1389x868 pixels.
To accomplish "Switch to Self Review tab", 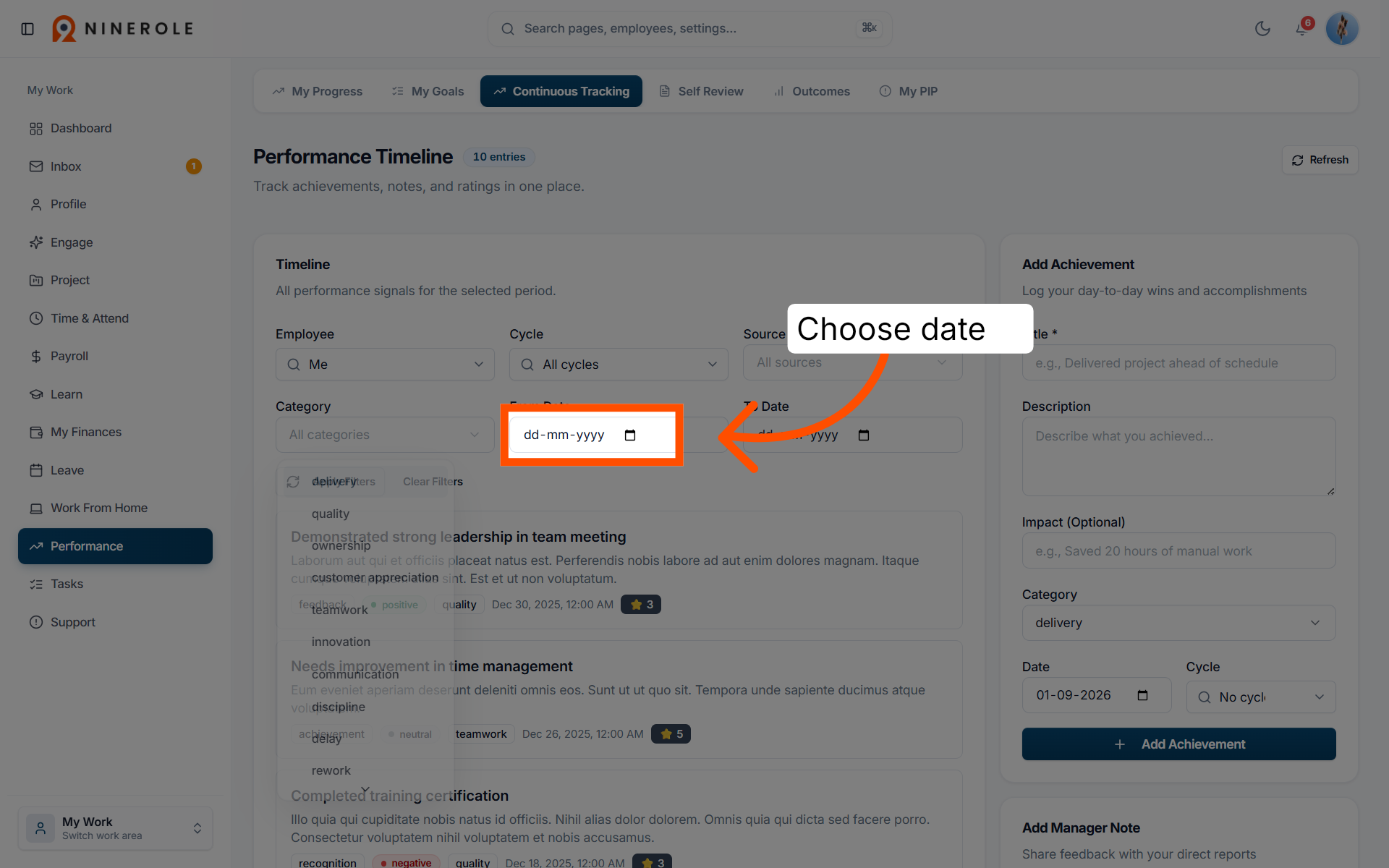I will (x=701, y=91).
